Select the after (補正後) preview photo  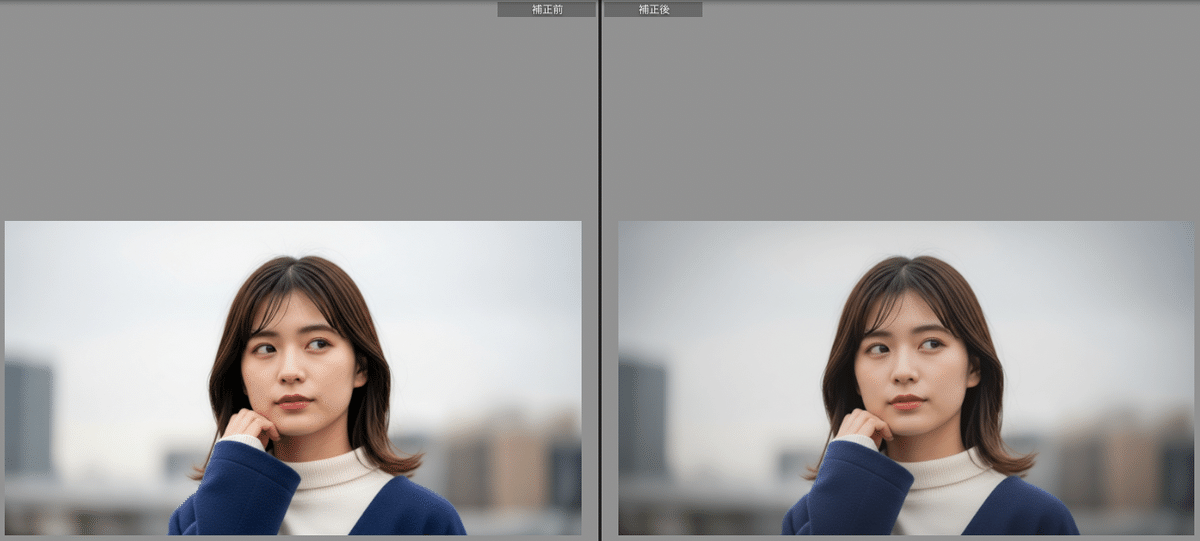[x=905, y=377]
